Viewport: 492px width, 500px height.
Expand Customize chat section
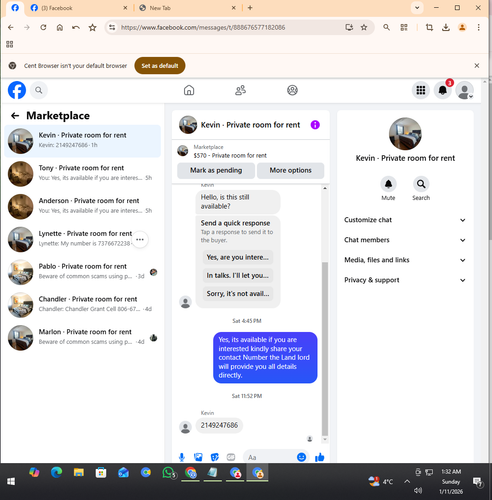click(405, 220)
